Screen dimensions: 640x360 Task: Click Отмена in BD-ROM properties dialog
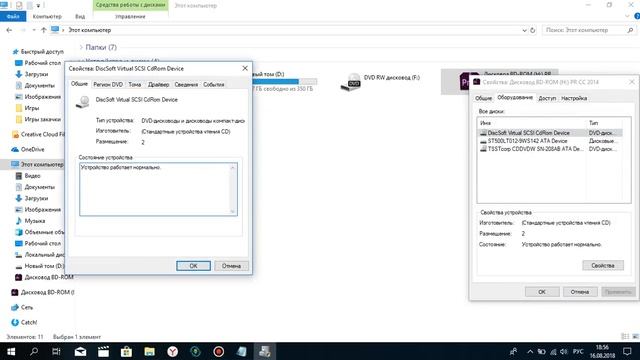click(580, 292)
